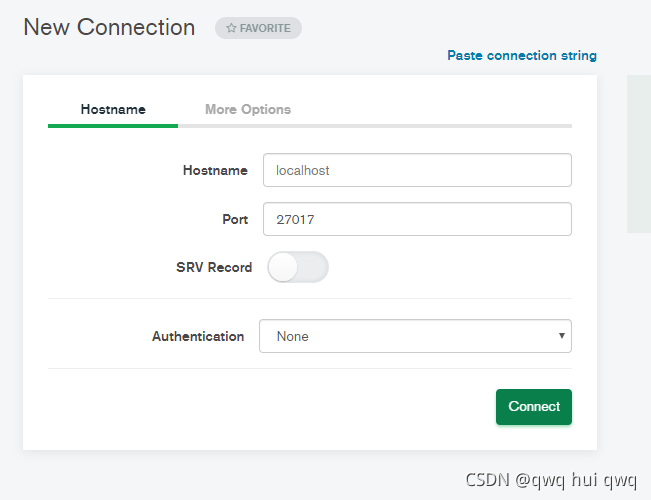Select the Port field label

(235, 219)
